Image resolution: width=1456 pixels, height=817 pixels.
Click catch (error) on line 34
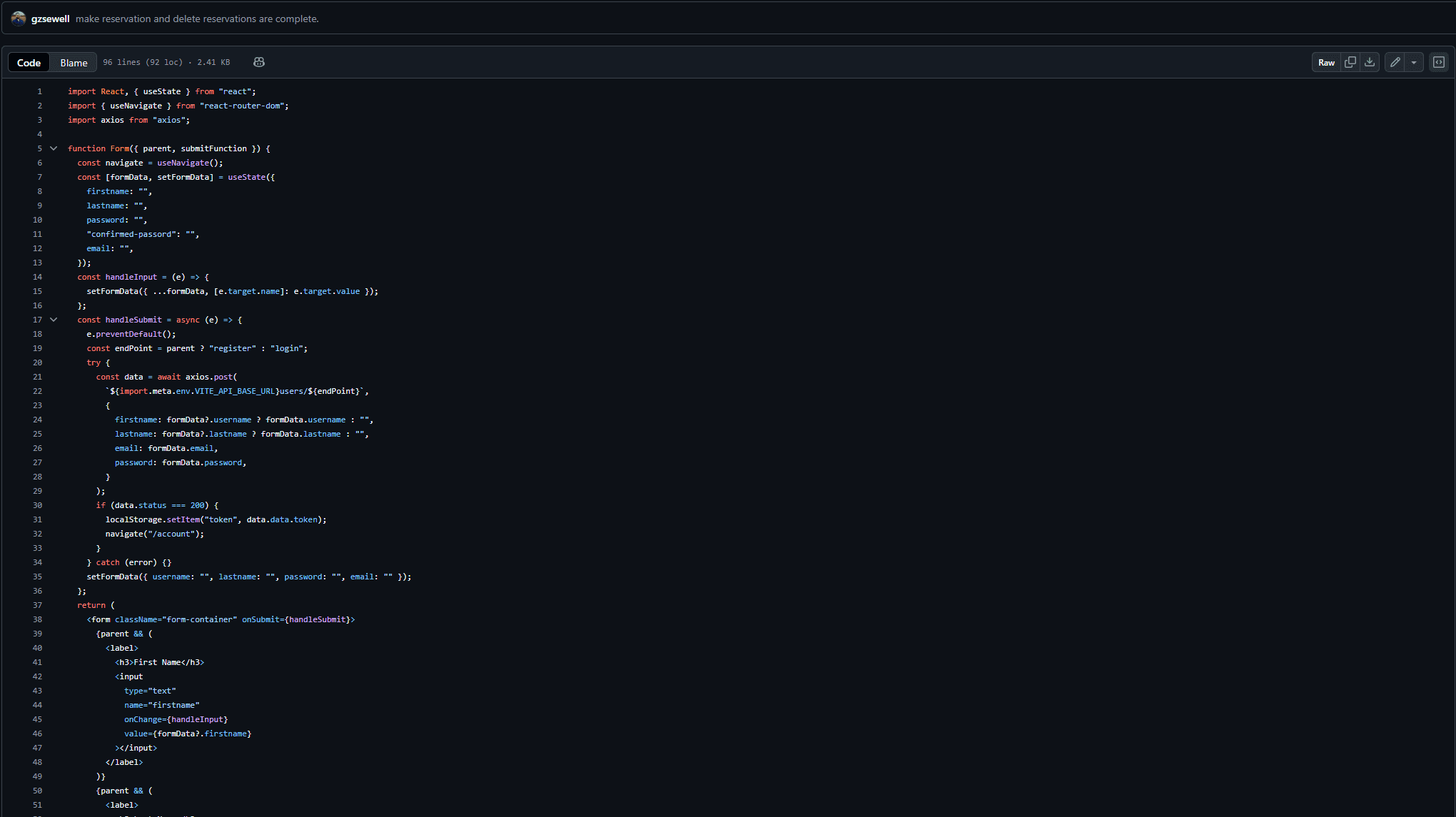(126, 562)
